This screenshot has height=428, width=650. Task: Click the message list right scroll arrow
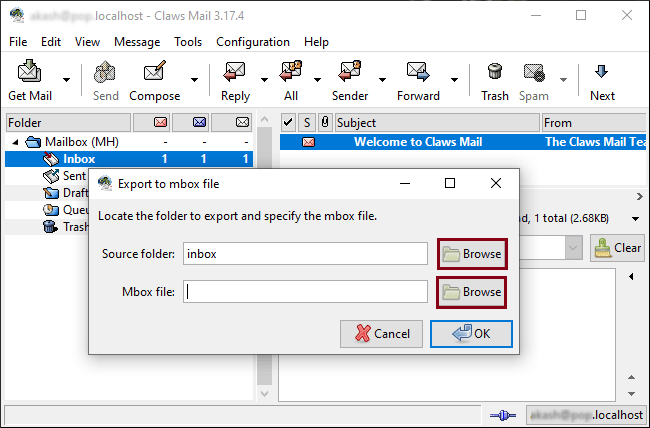[640, 197]
